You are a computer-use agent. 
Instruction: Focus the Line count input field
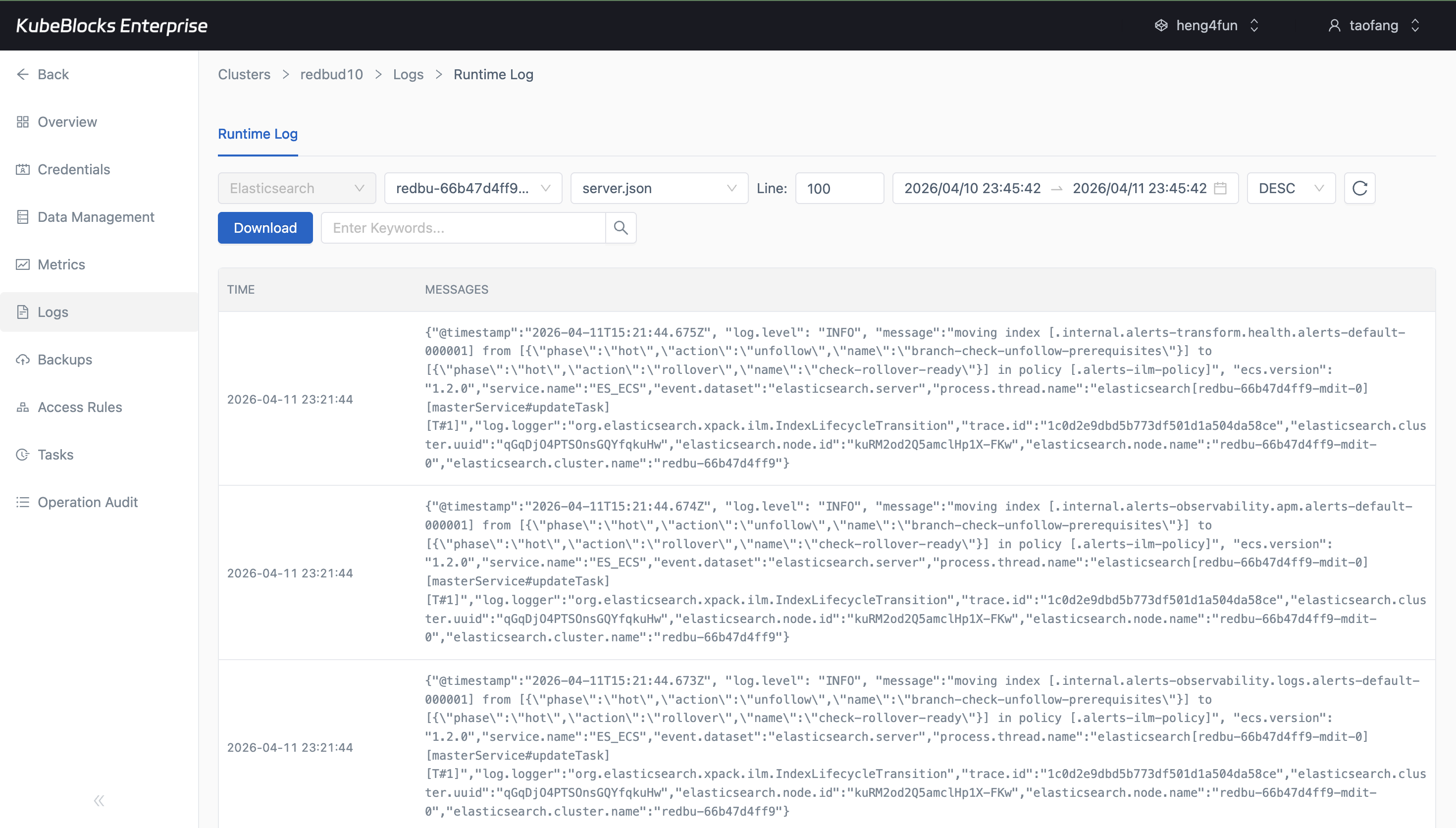pyautogui.click(x=839, y=188)
